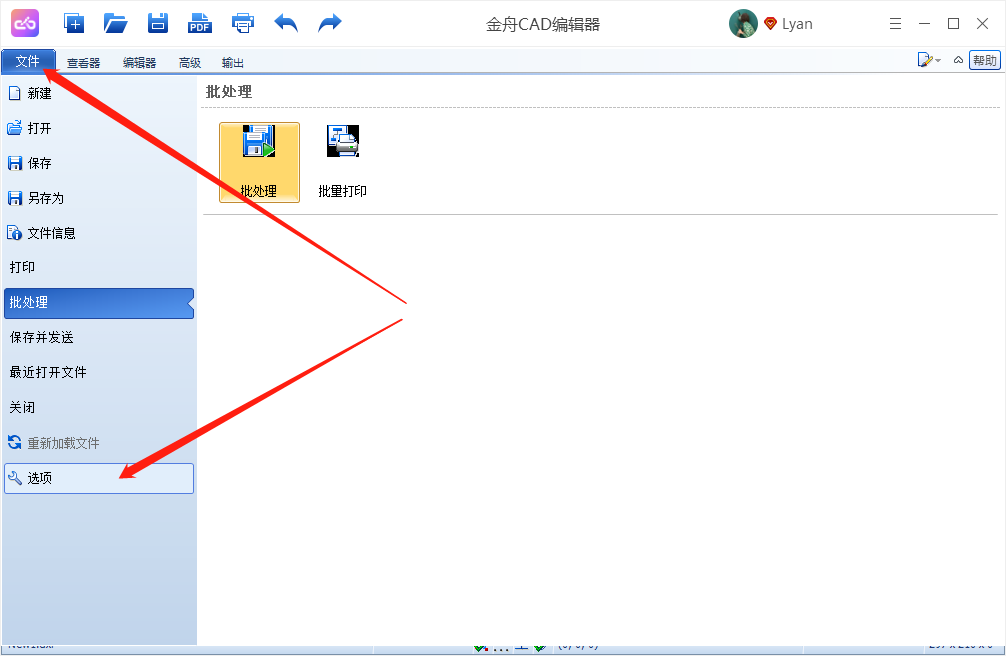
Task: Click the user avatar picture
Action: pos(743,24)
